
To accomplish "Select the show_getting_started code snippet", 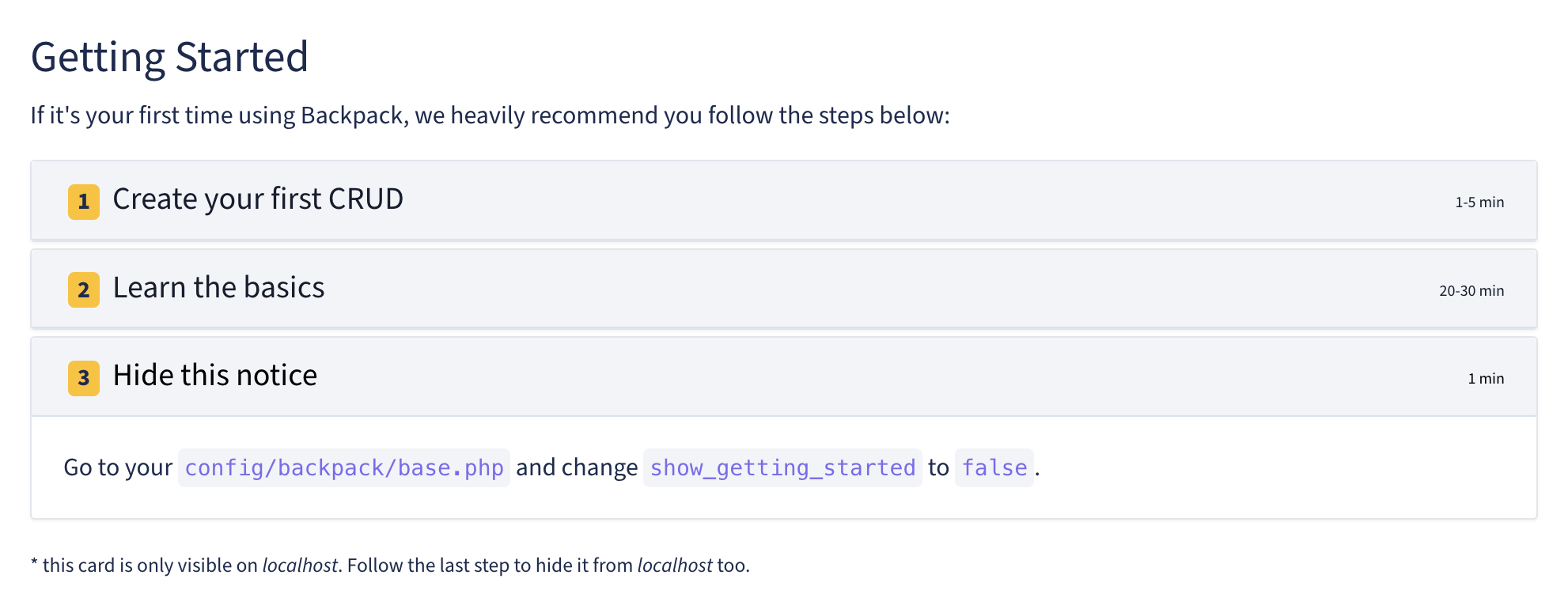I will pyautogui.click(x=782, y=467).
